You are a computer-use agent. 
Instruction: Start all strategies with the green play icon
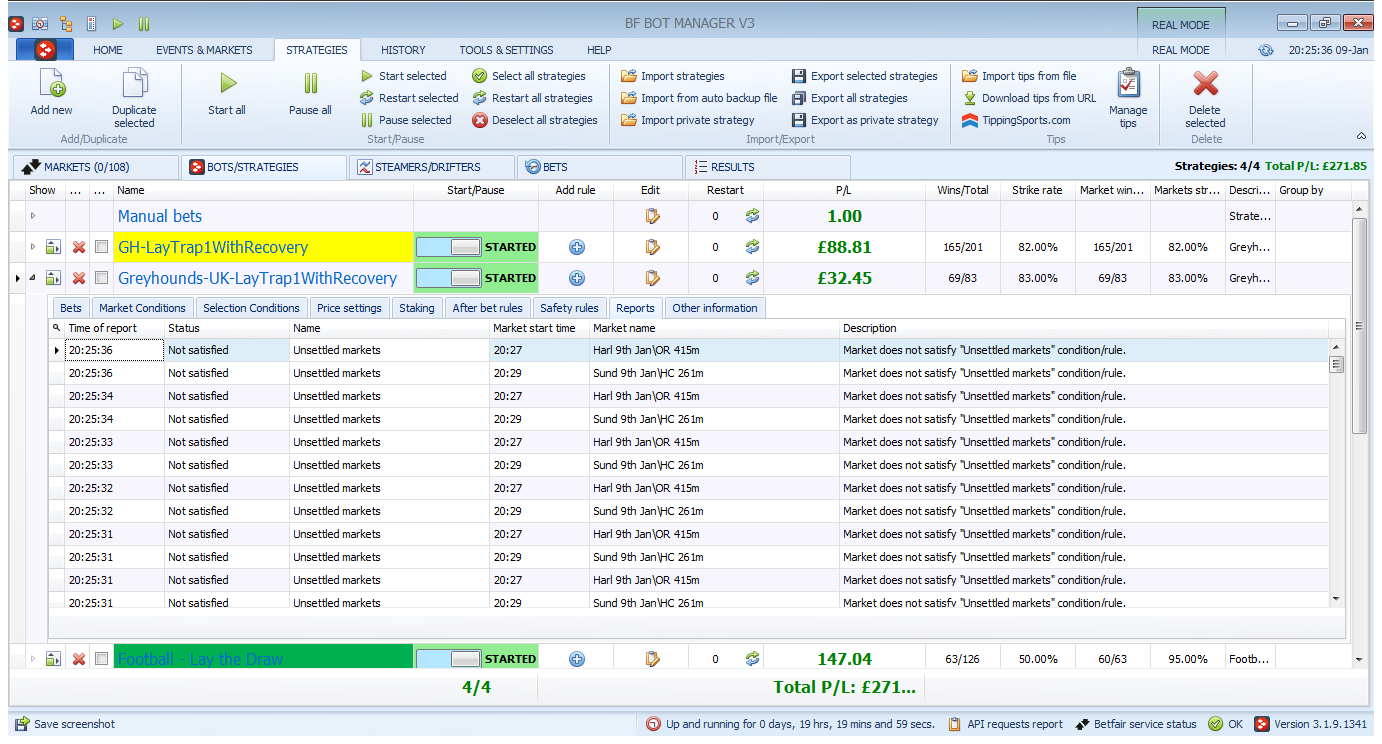tap(227, 84)
